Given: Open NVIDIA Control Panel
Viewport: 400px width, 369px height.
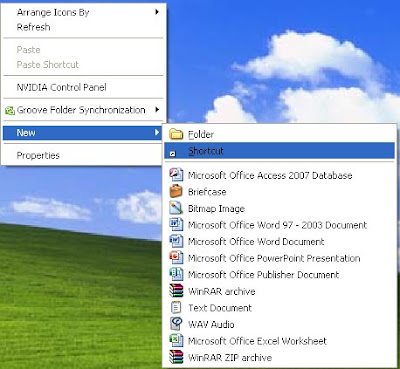Looking at the screenshot, I should pyautogui.click(x=83, y=87).
